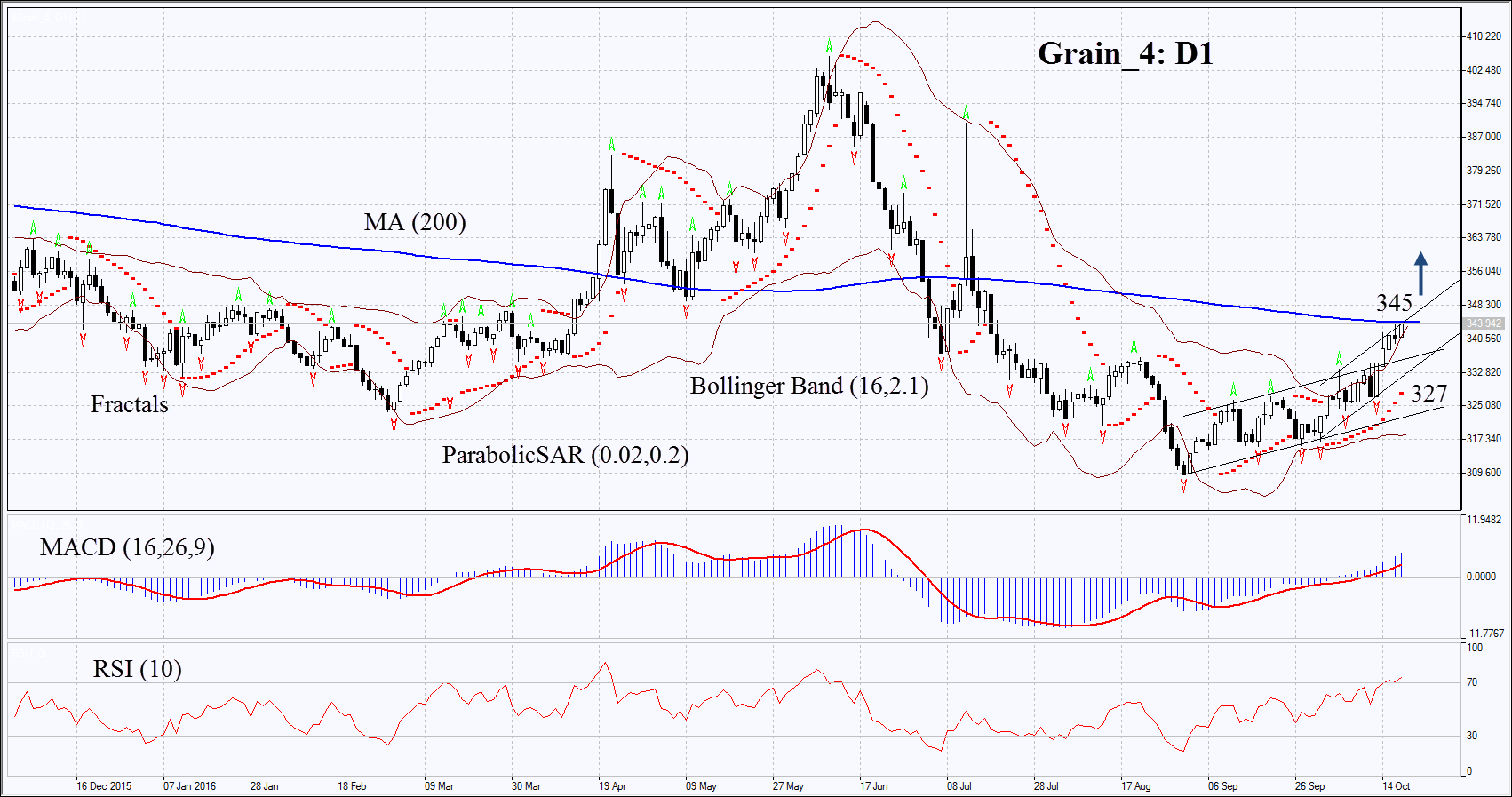Screen dimensions: 1512x797
Task: Click the 394.740 price axis value
Action: tap(1484, 103)
